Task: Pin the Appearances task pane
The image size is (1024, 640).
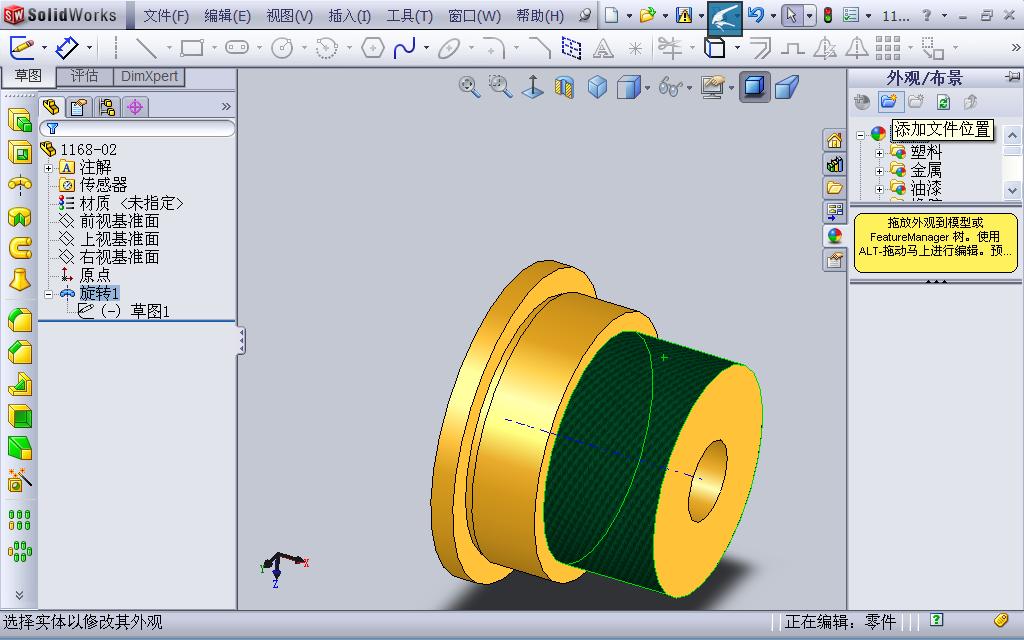Action: [1012, 77]
